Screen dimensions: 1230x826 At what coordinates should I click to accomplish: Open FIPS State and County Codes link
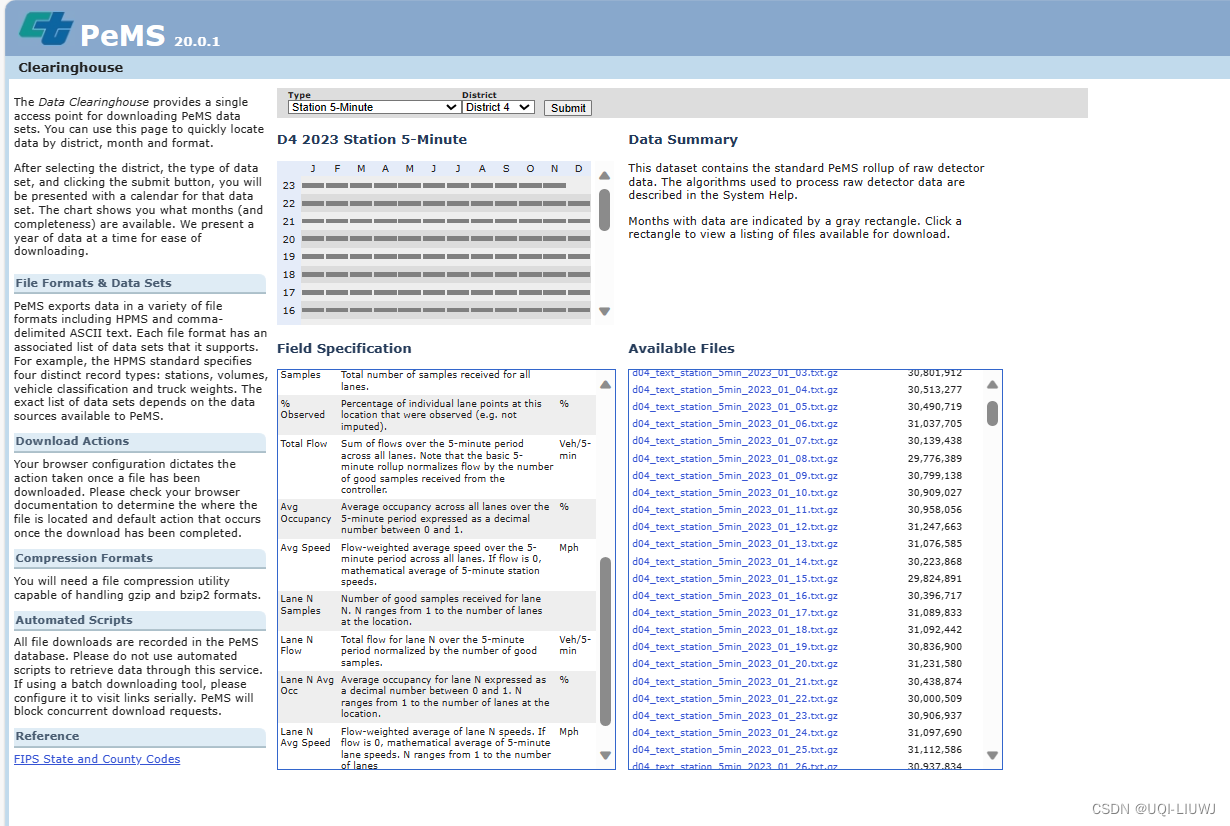tap(97, 759)
